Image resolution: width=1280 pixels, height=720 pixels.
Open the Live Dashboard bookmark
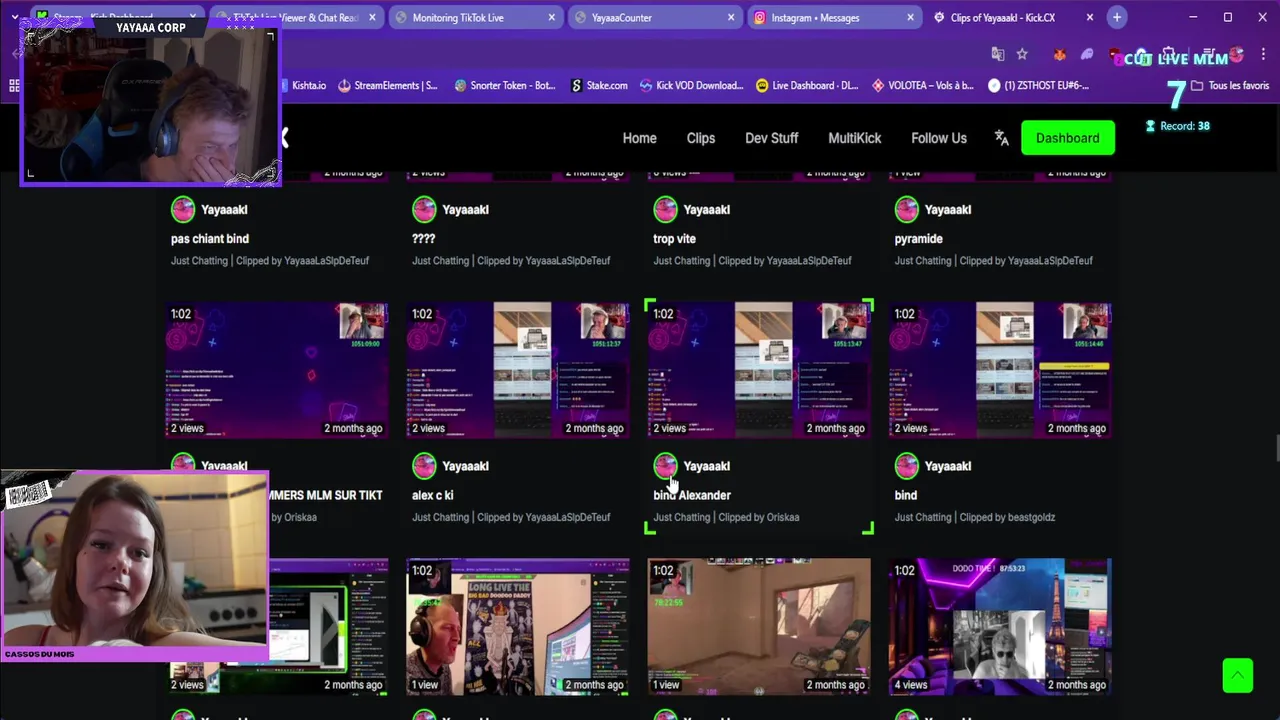click(x=807, y=86)
